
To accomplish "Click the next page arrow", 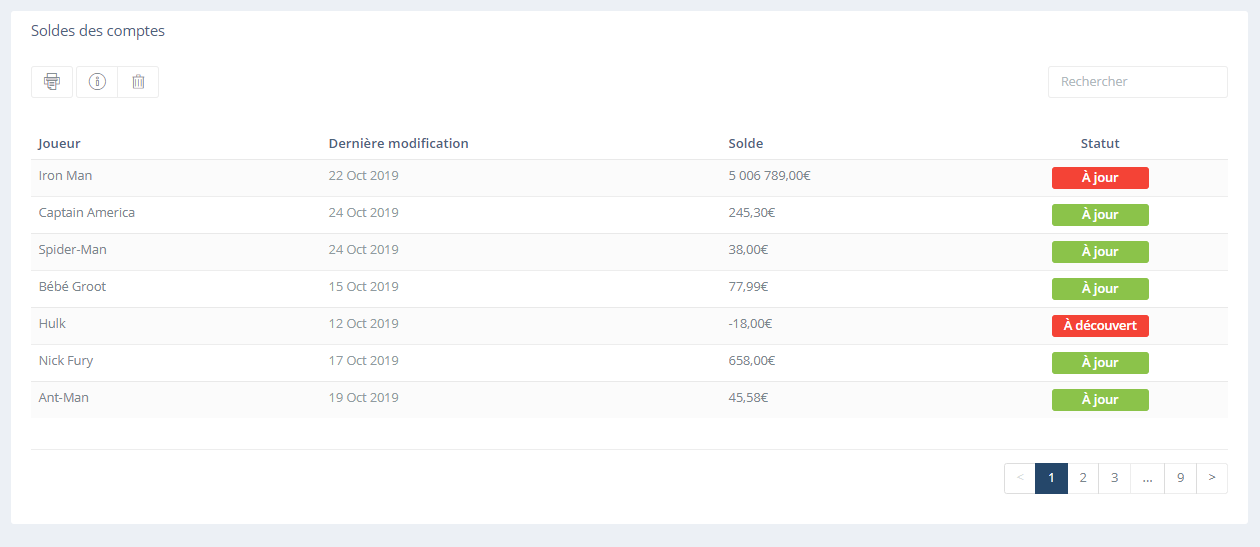I will [x=1212, y=478].
